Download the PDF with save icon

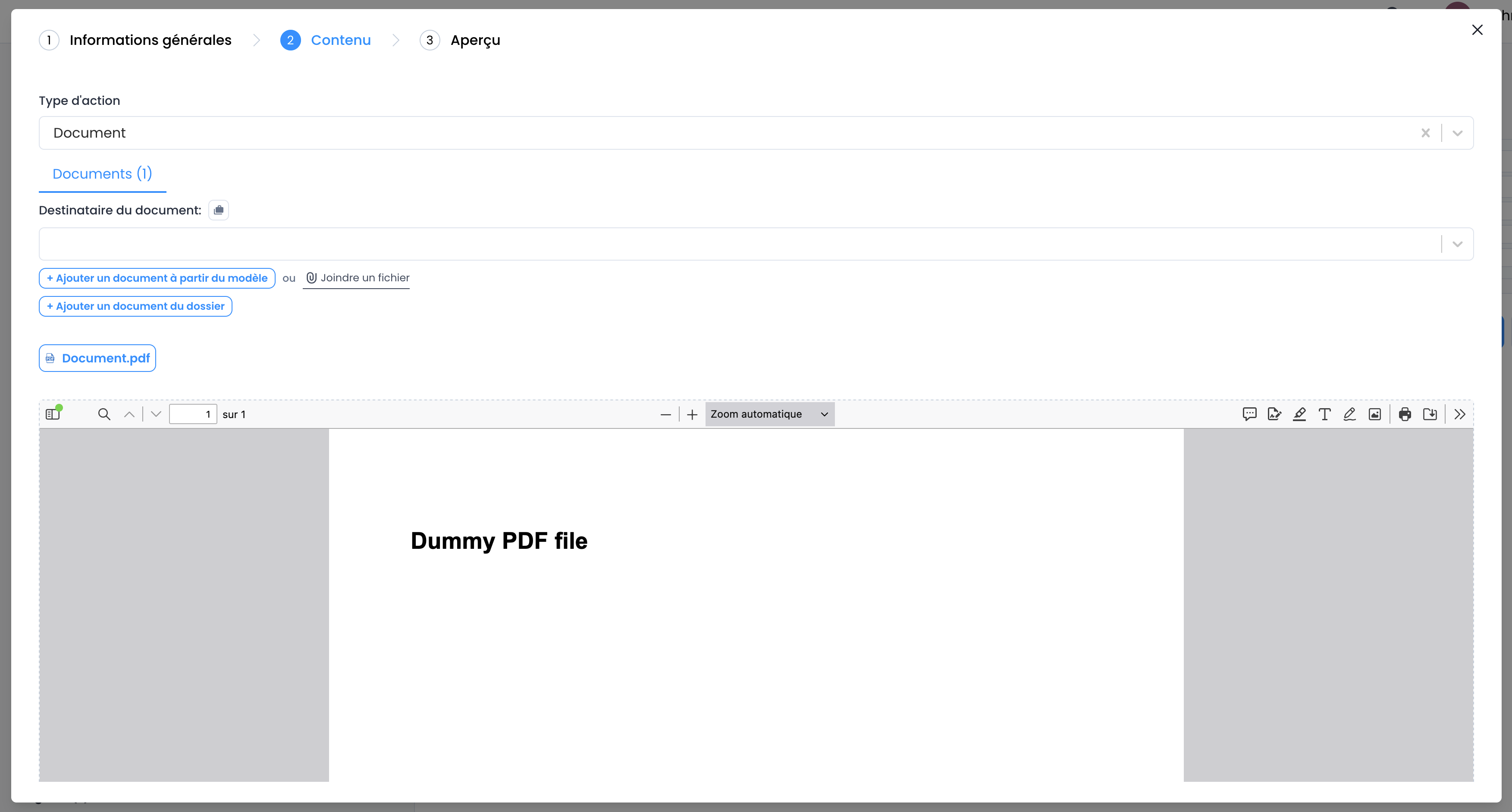[x=1430, y=414]
